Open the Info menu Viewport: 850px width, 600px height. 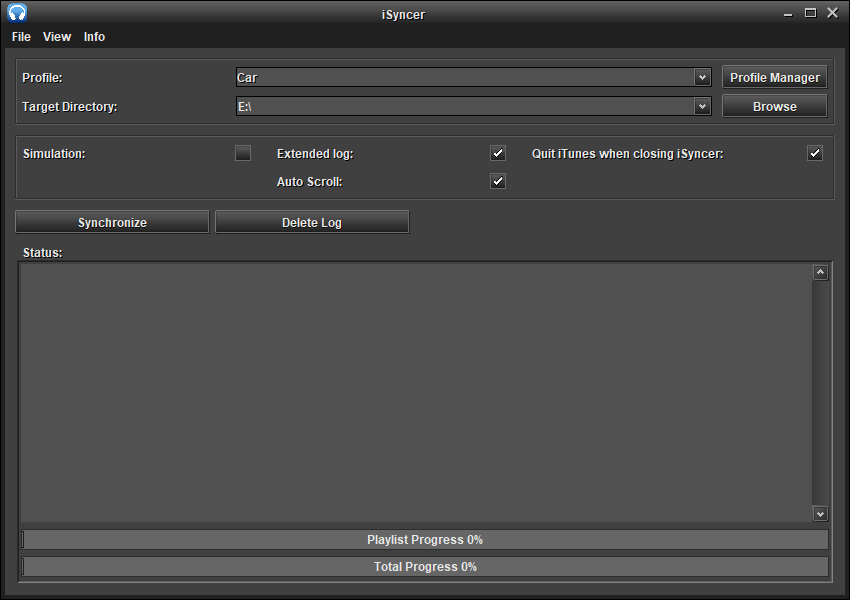[94, 37]
